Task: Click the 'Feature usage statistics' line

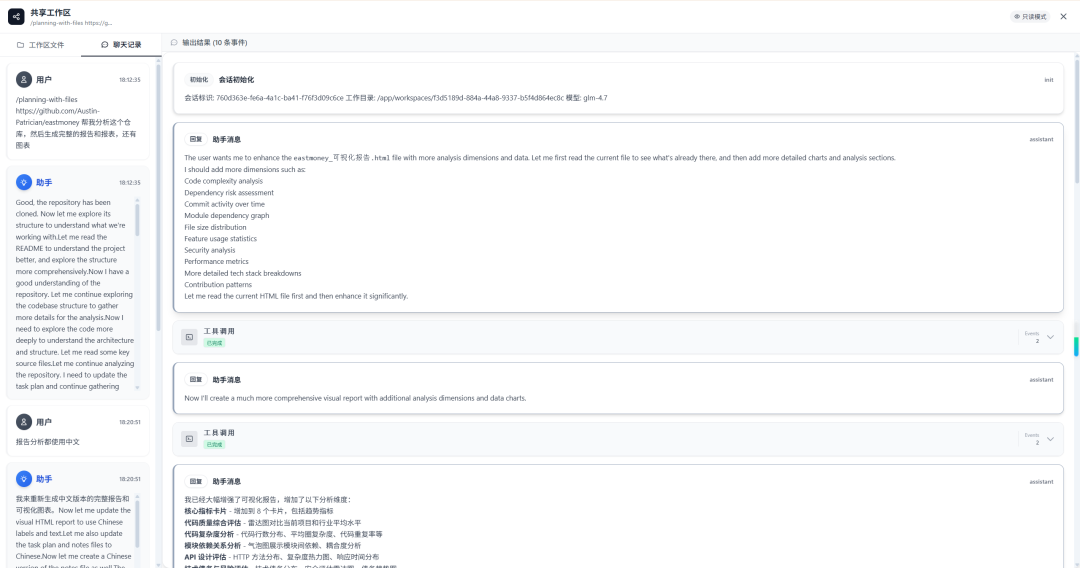Action: (220, 239)
